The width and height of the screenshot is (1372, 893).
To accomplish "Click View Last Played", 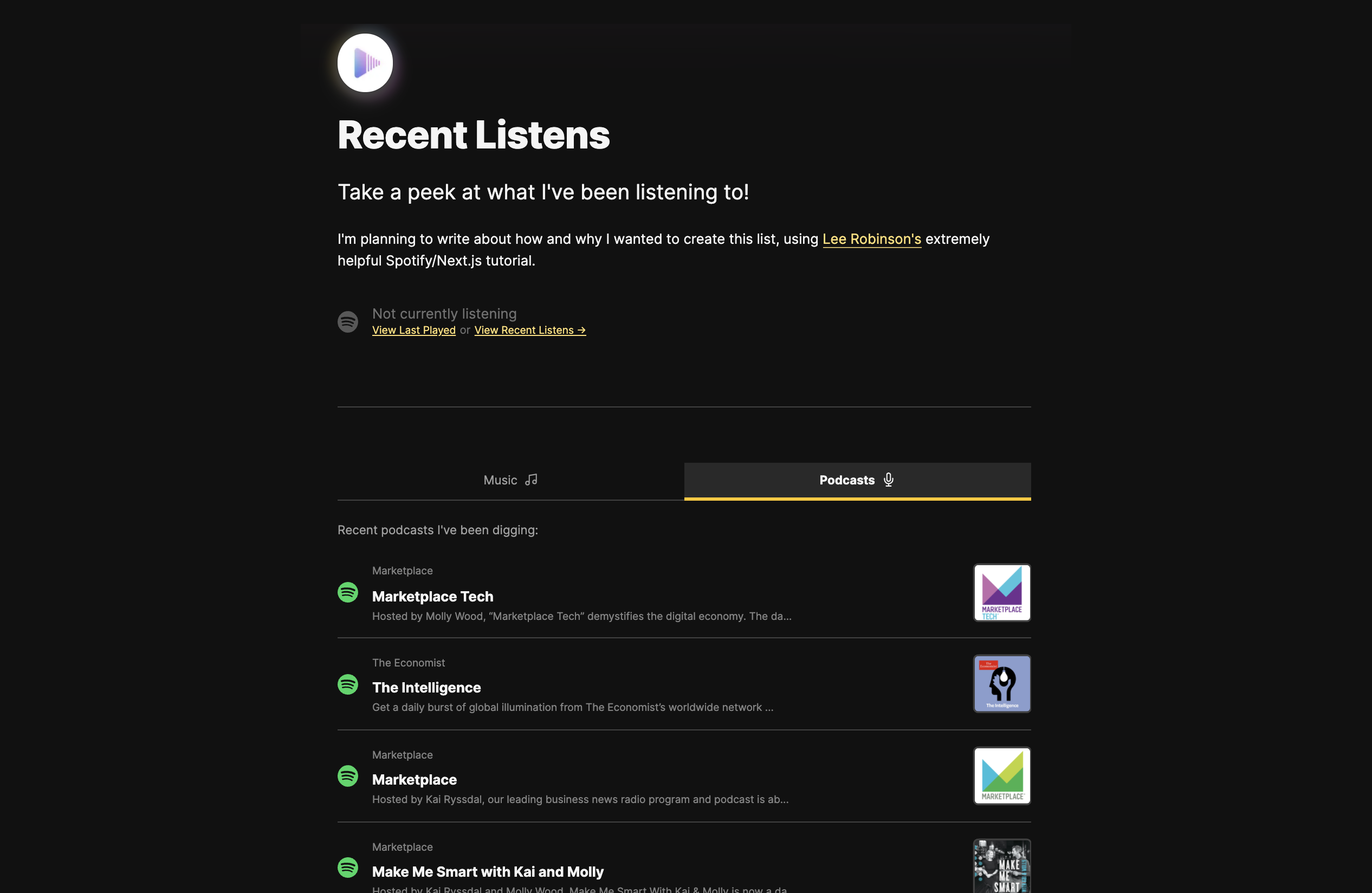I will pyautogui.click(x=413, y=330).
